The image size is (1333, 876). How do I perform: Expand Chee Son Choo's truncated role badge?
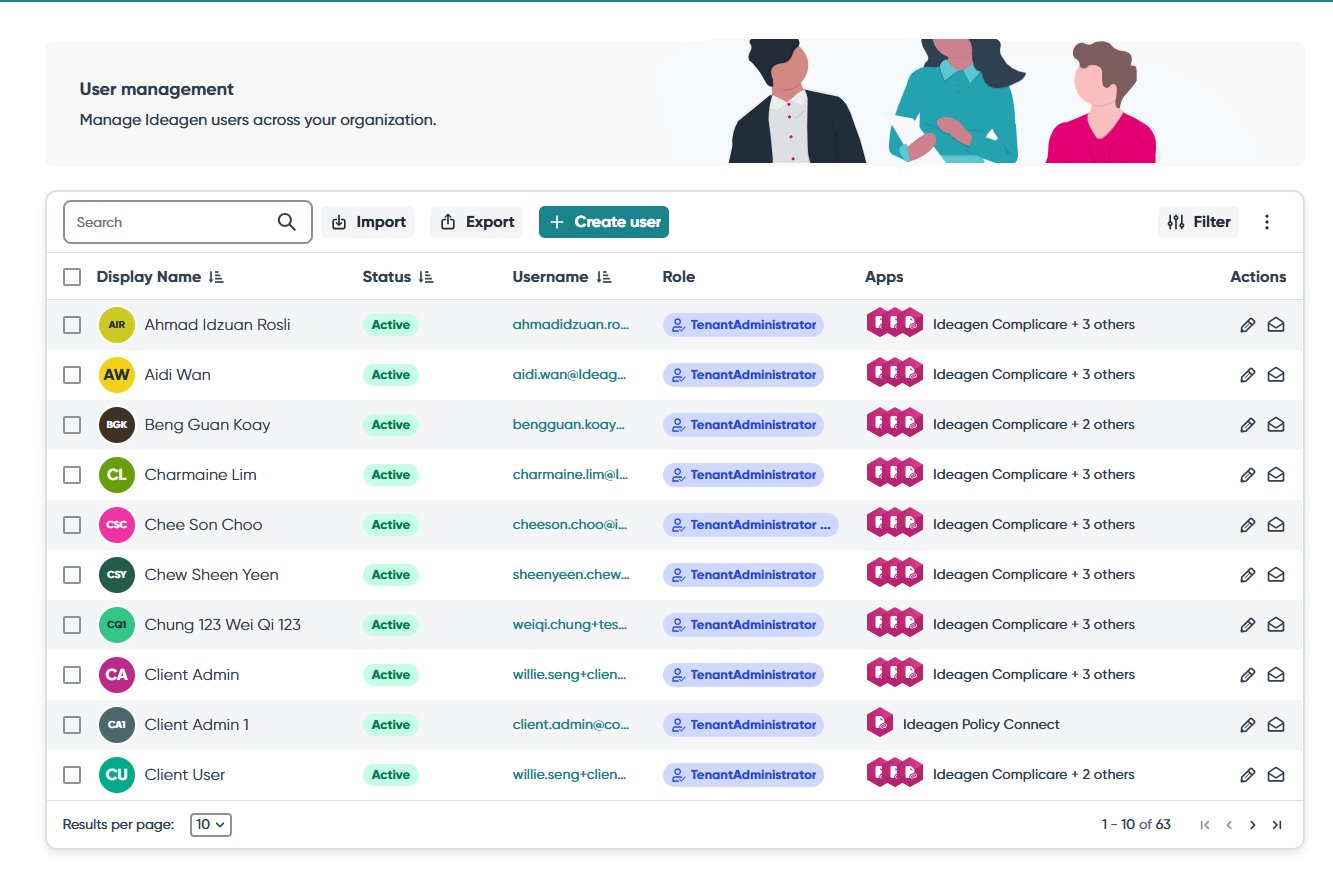tap(751, 525)
